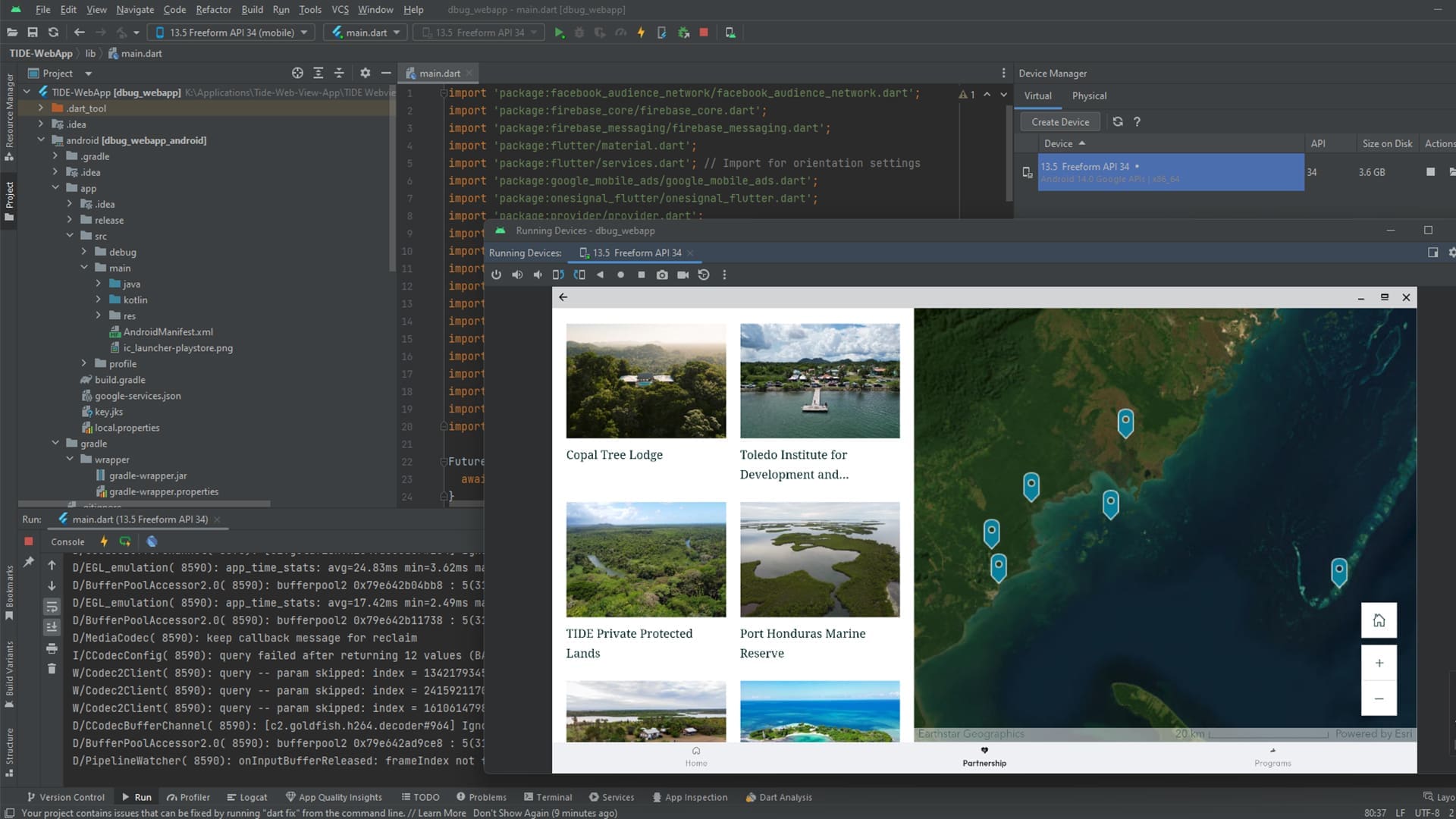Viewport: 1456px width, 819px height.
Task: Click emulator power button icon
Action: pos(496,275)
